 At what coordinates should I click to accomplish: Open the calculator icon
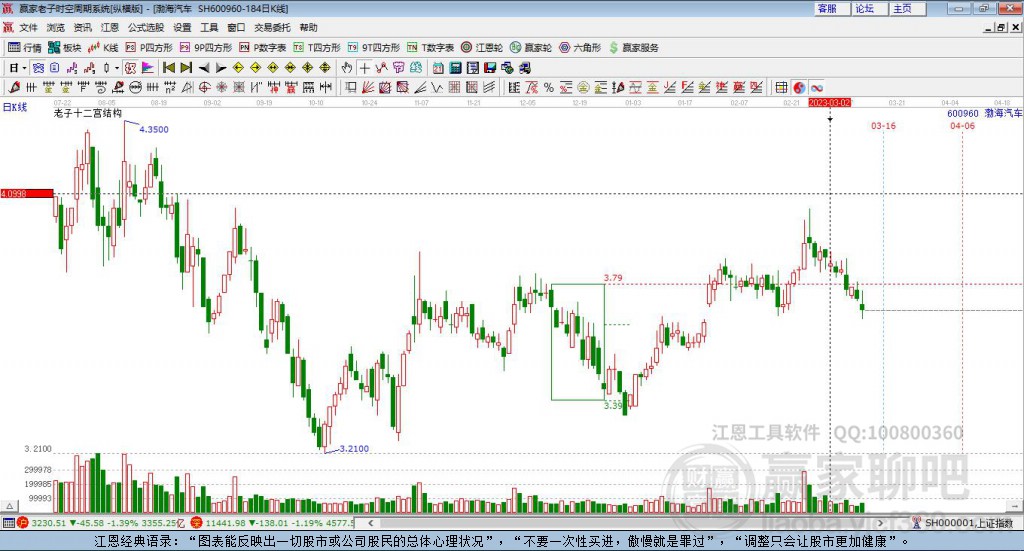pyautogui.click(x=455, y=68)
